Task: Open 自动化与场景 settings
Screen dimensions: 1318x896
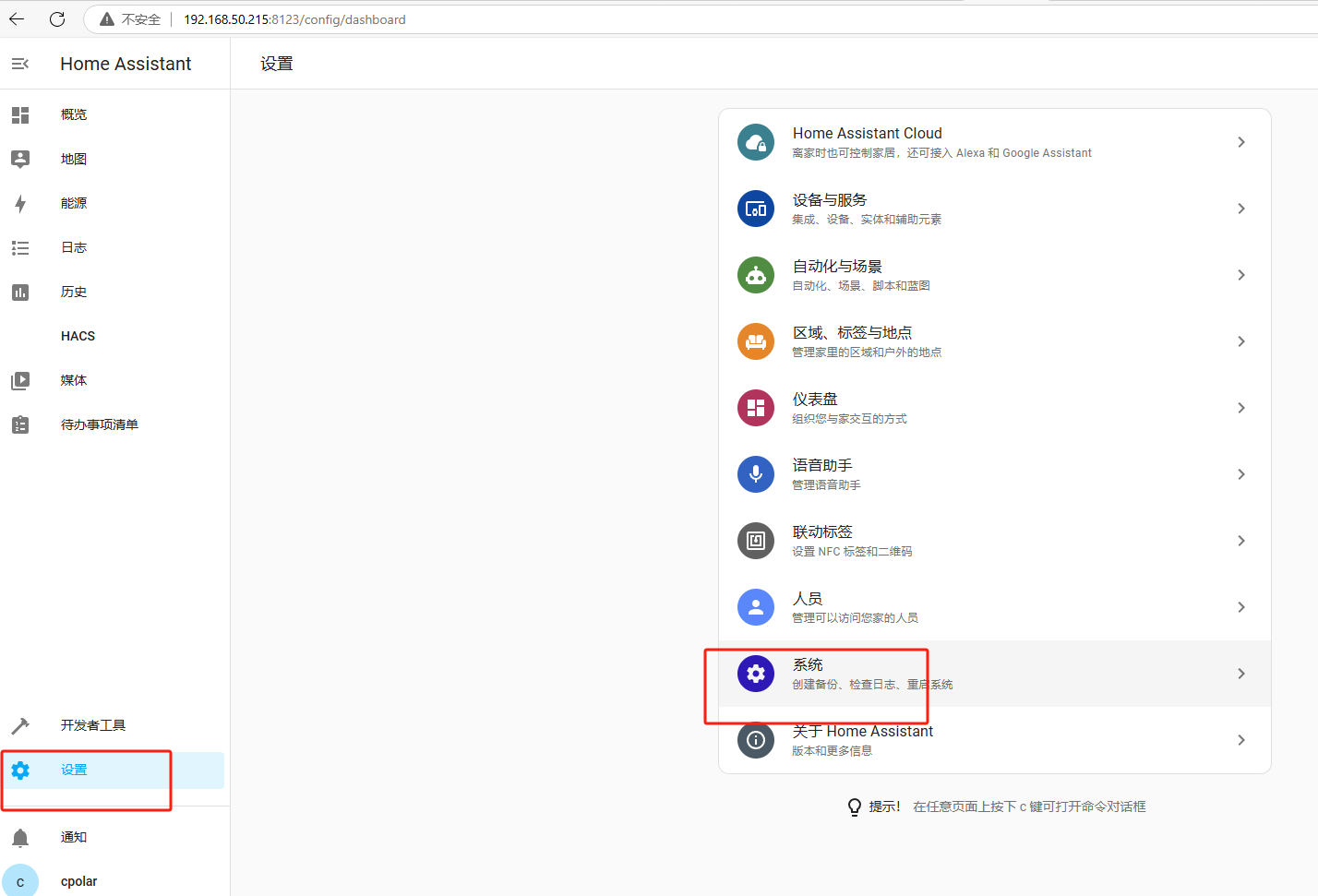Action: click(995, 275)
